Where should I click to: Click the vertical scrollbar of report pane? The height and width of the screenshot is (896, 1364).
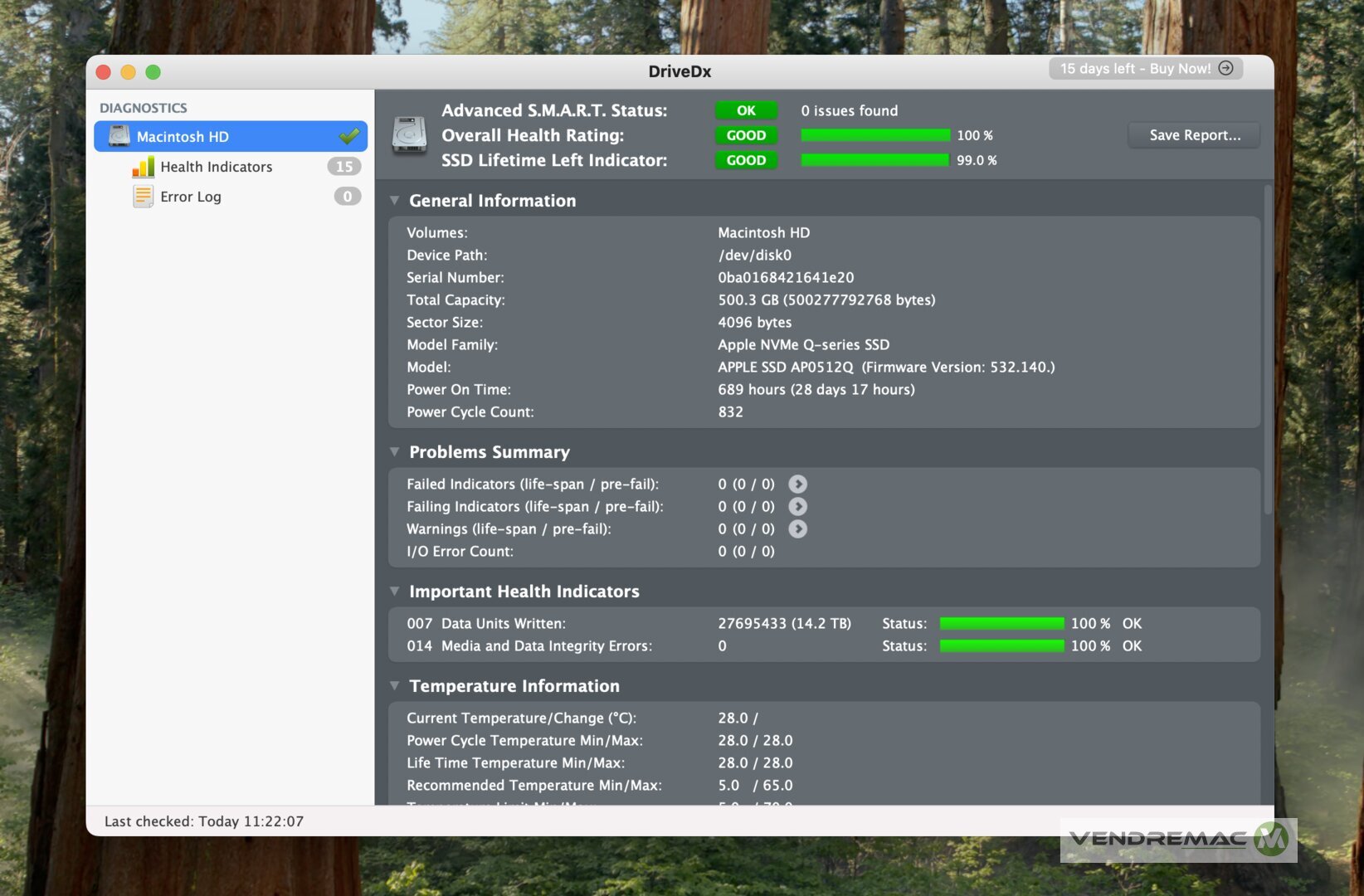click(1267, 349)
